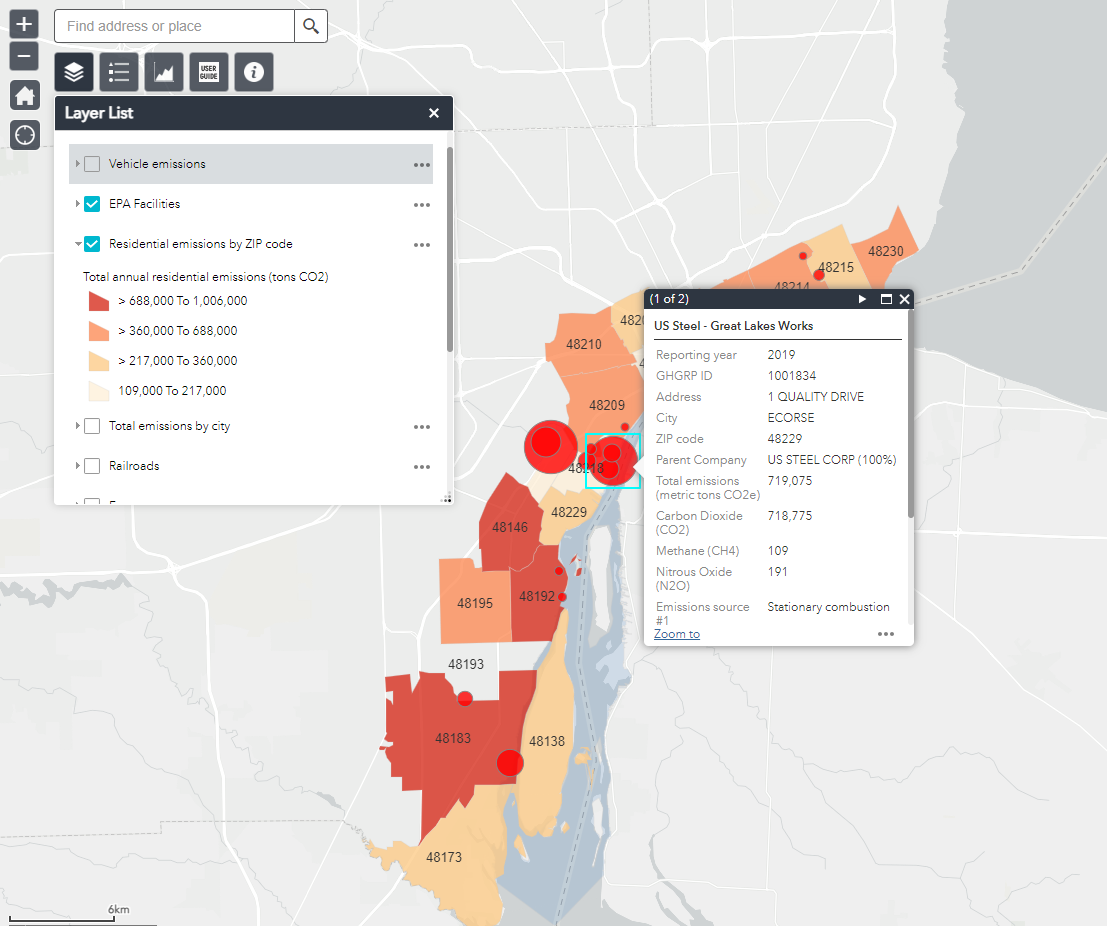Viewport: 1107px width, 926px height.
Task: Open the User Guide widget
Action: [209, 72]
